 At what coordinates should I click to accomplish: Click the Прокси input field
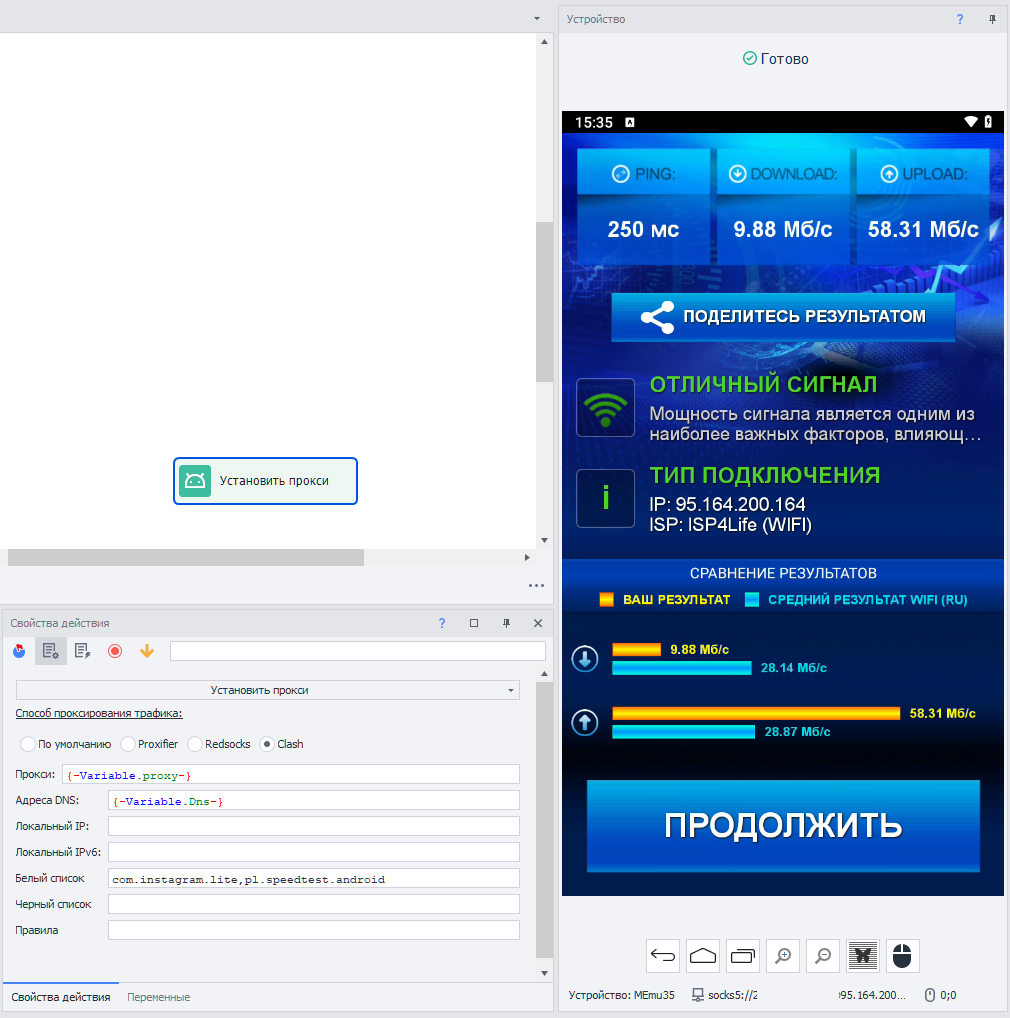291,775
